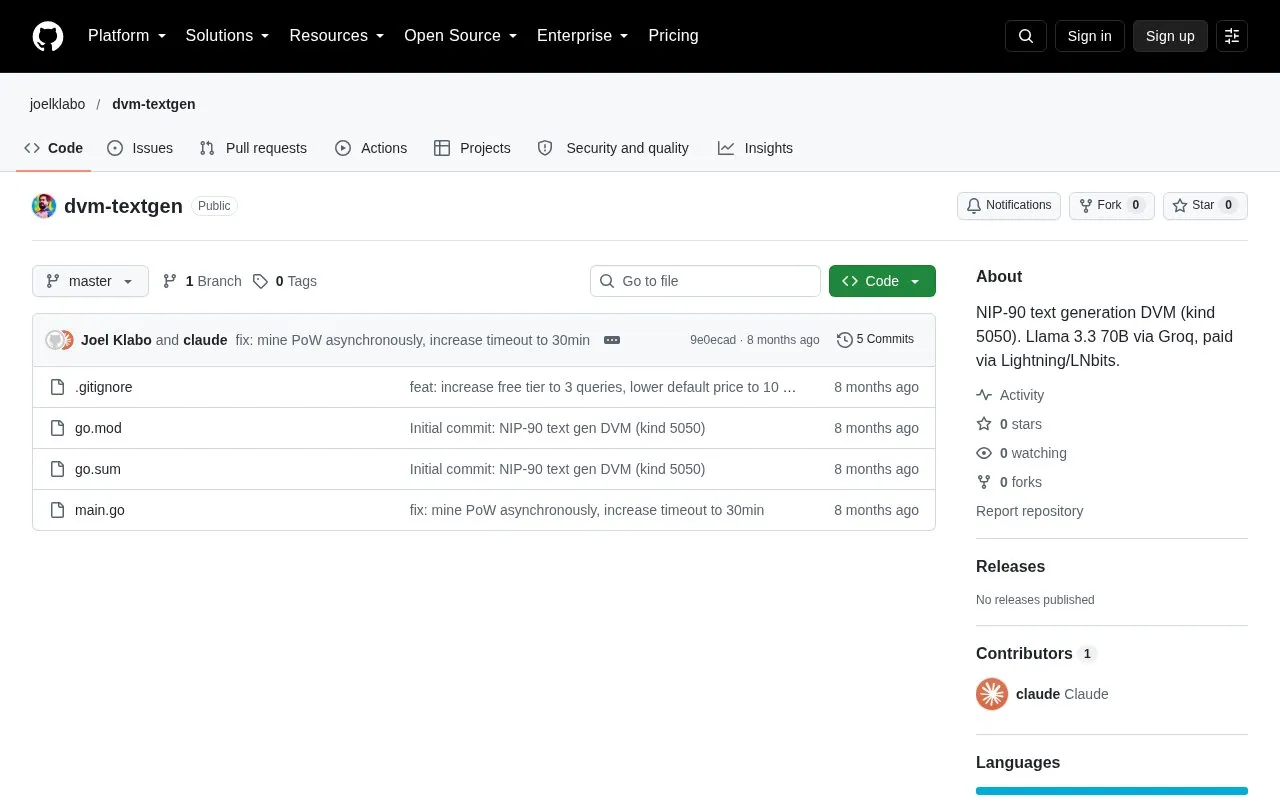
Task: Open Joel Klabo commit author link
Action: 116,340
